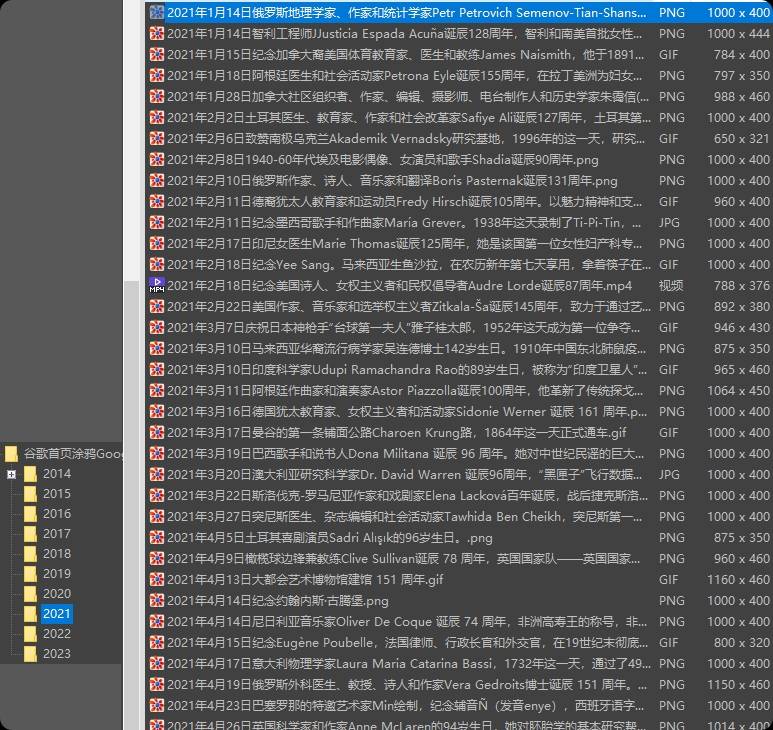Click the file icon next to Boris Pasternak PNG
773x730 pixels.
pos(156,181)
